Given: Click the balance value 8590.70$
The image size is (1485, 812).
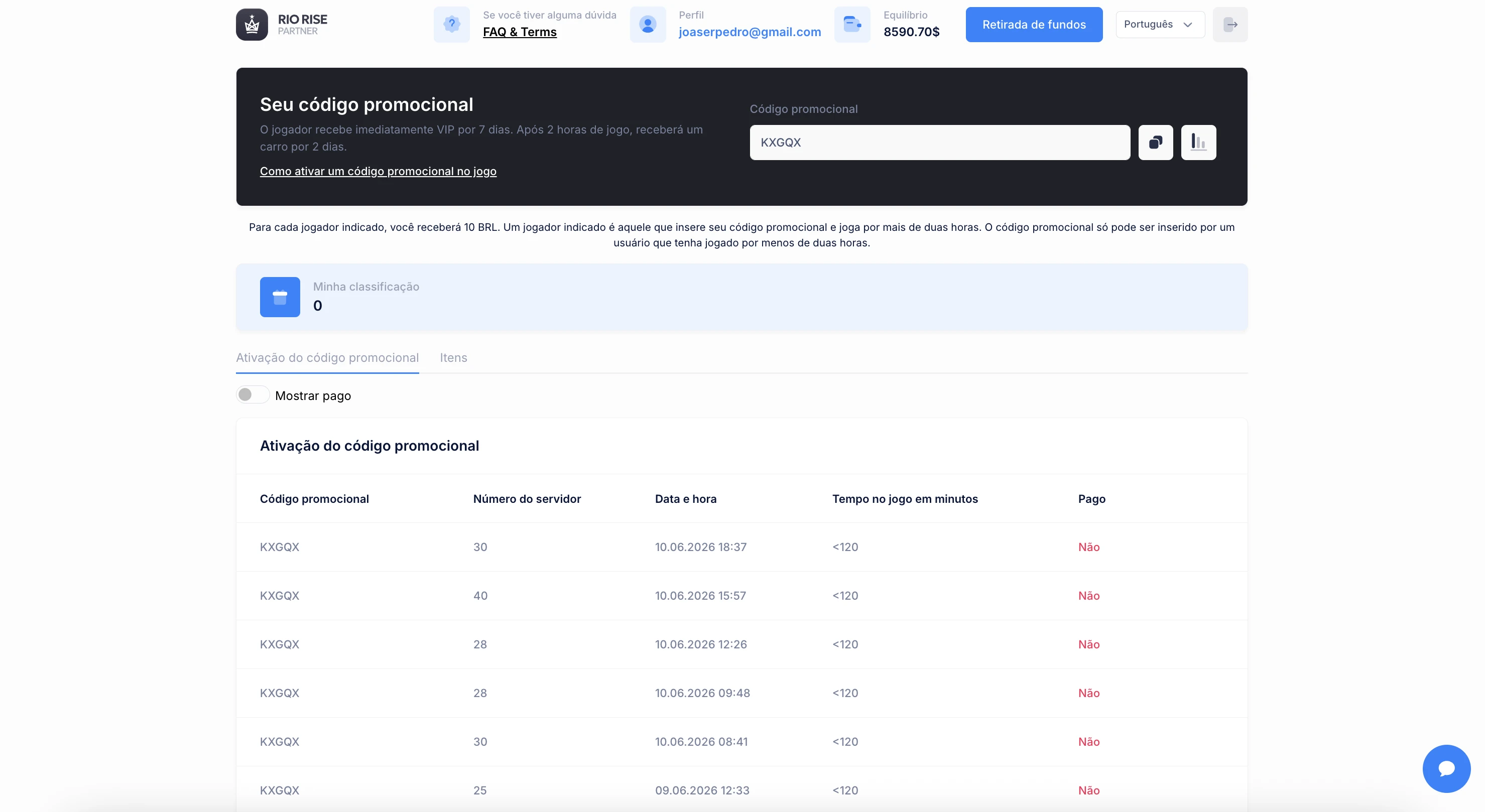Looking at the screenshot, I should 911,32.
